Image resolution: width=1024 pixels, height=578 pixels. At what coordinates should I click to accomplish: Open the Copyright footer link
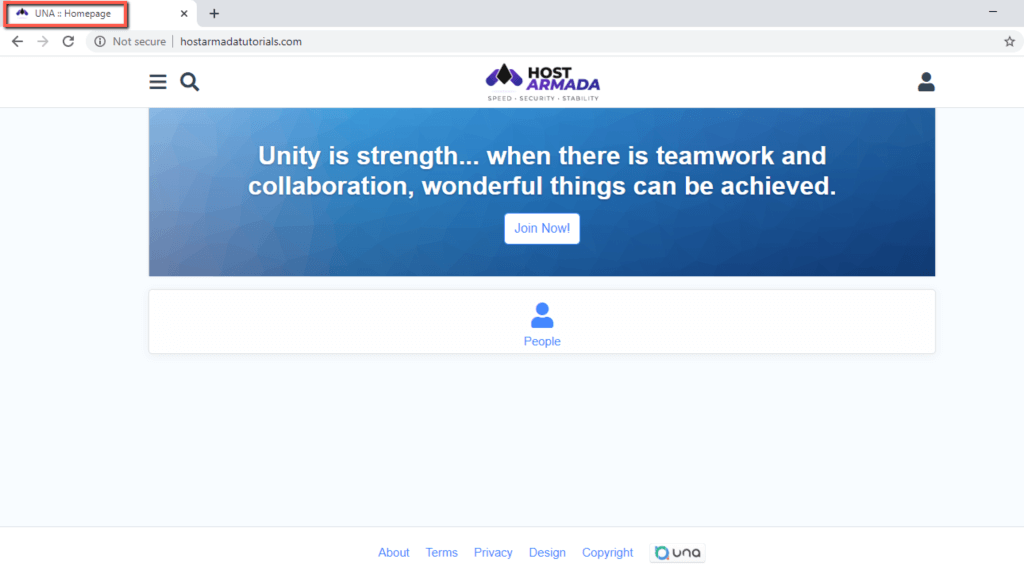click(607, 553)
